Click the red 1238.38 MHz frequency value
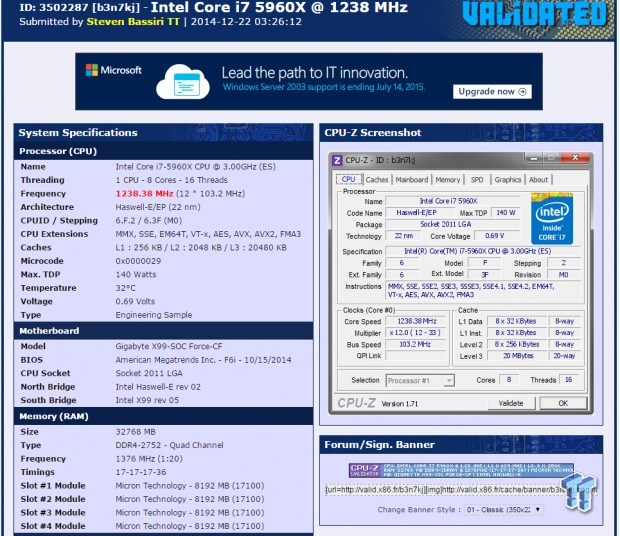Viewport: 620px width, 536px height. click(x=144, y=194)
